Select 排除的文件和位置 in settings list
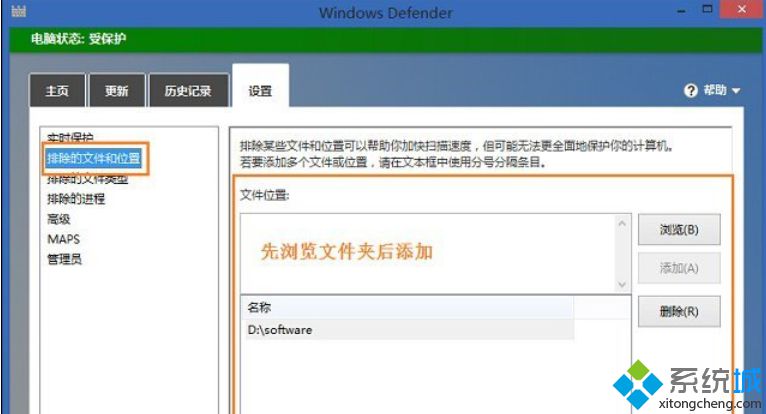This screenshot has width=766, height=414. (x=94, y=158)
